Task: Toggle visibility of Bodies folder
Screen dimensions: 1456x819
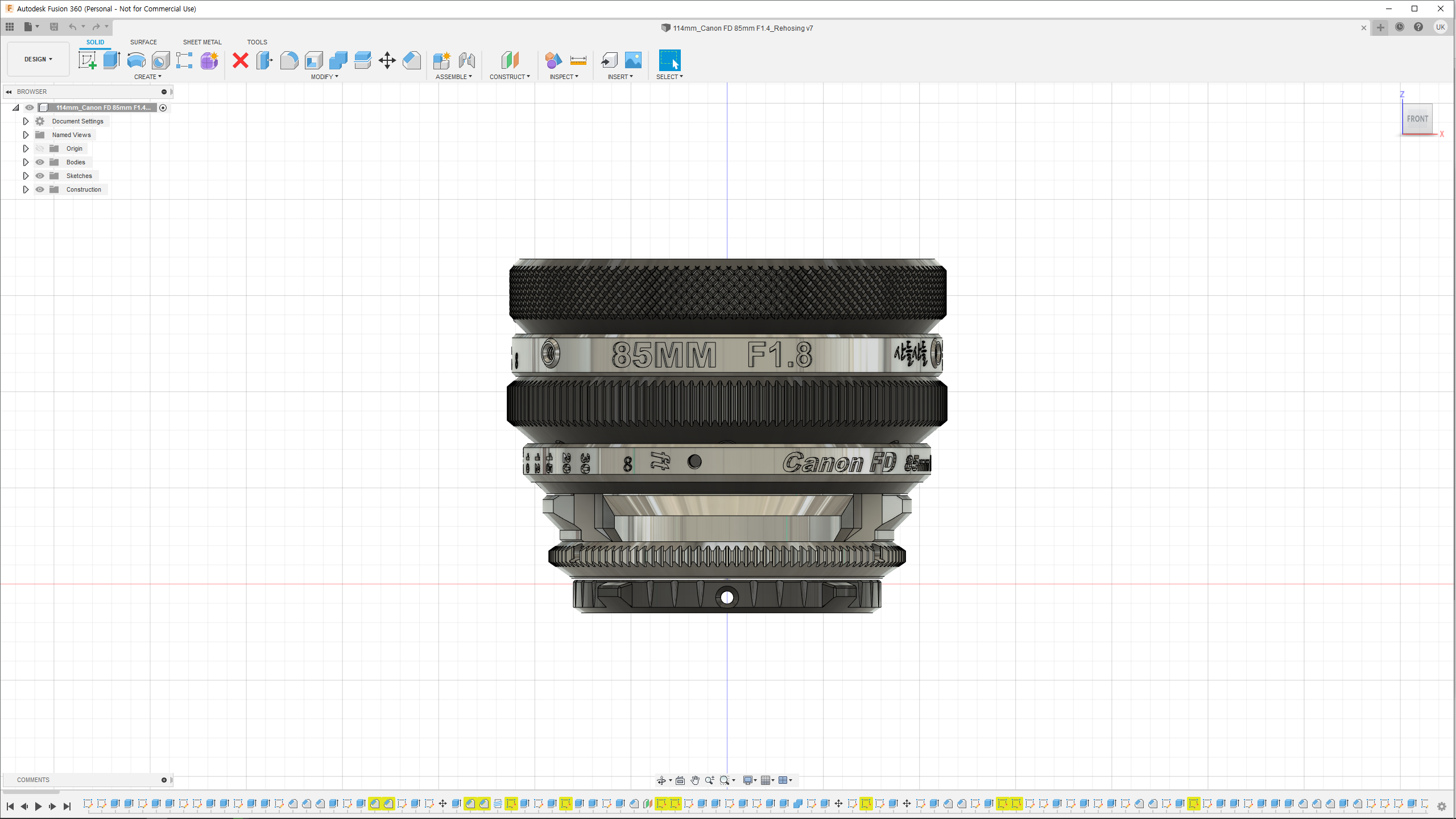Action: coord(40,162)
